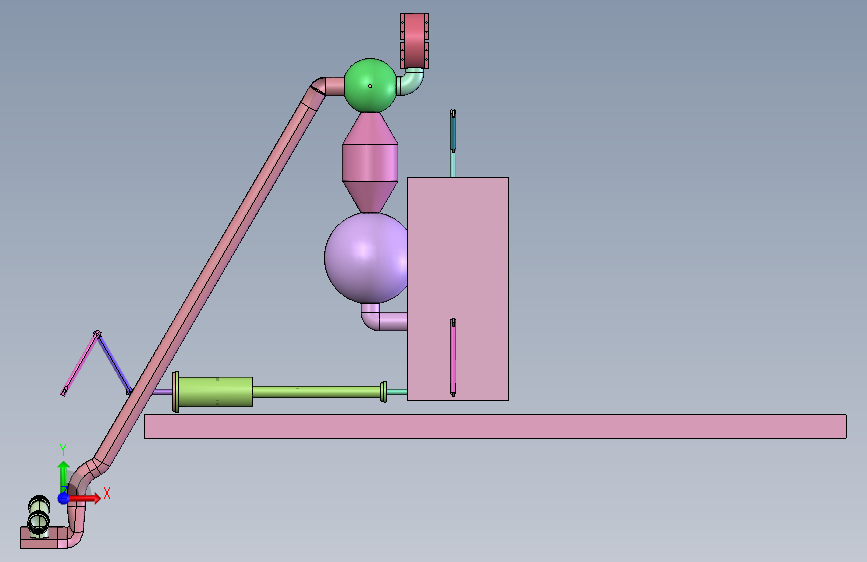The width and height of the screenshot is (867, 562).
Task: Pick the pink double-cone hopper between the spheres
Action: coord(370,163)
